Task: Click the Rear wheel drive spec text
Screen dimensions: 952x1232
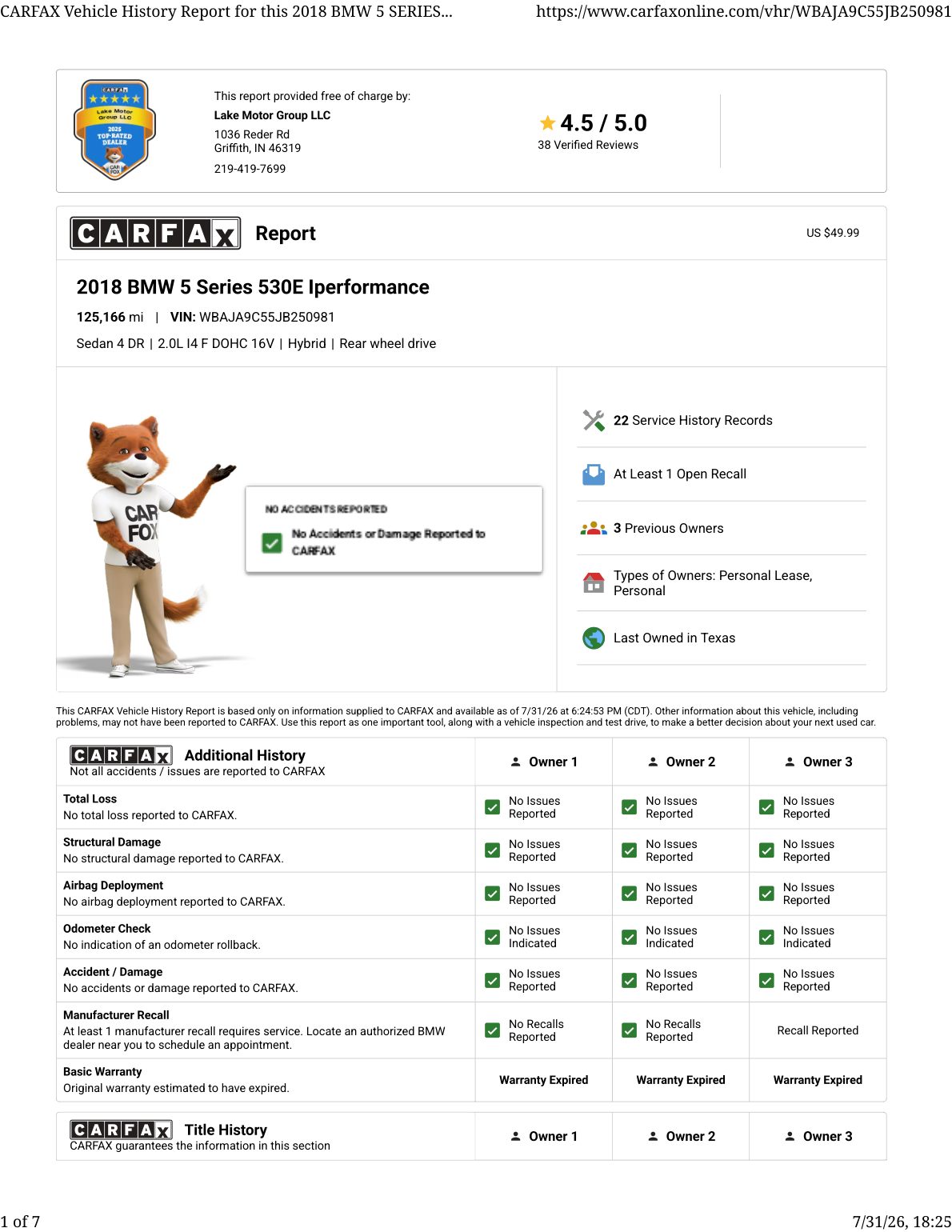Action: coord(388,344)
